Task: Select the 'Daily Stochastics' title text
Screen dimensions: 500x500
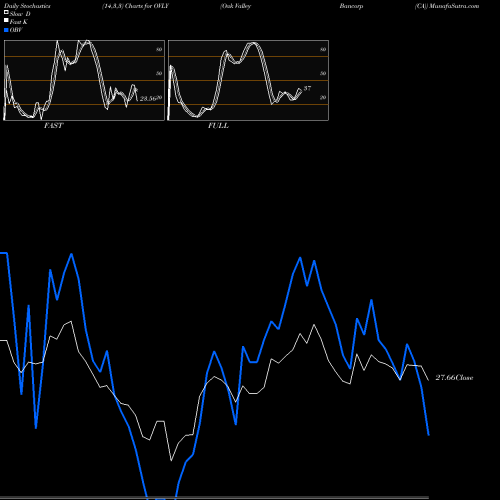Action: [27, 6]
